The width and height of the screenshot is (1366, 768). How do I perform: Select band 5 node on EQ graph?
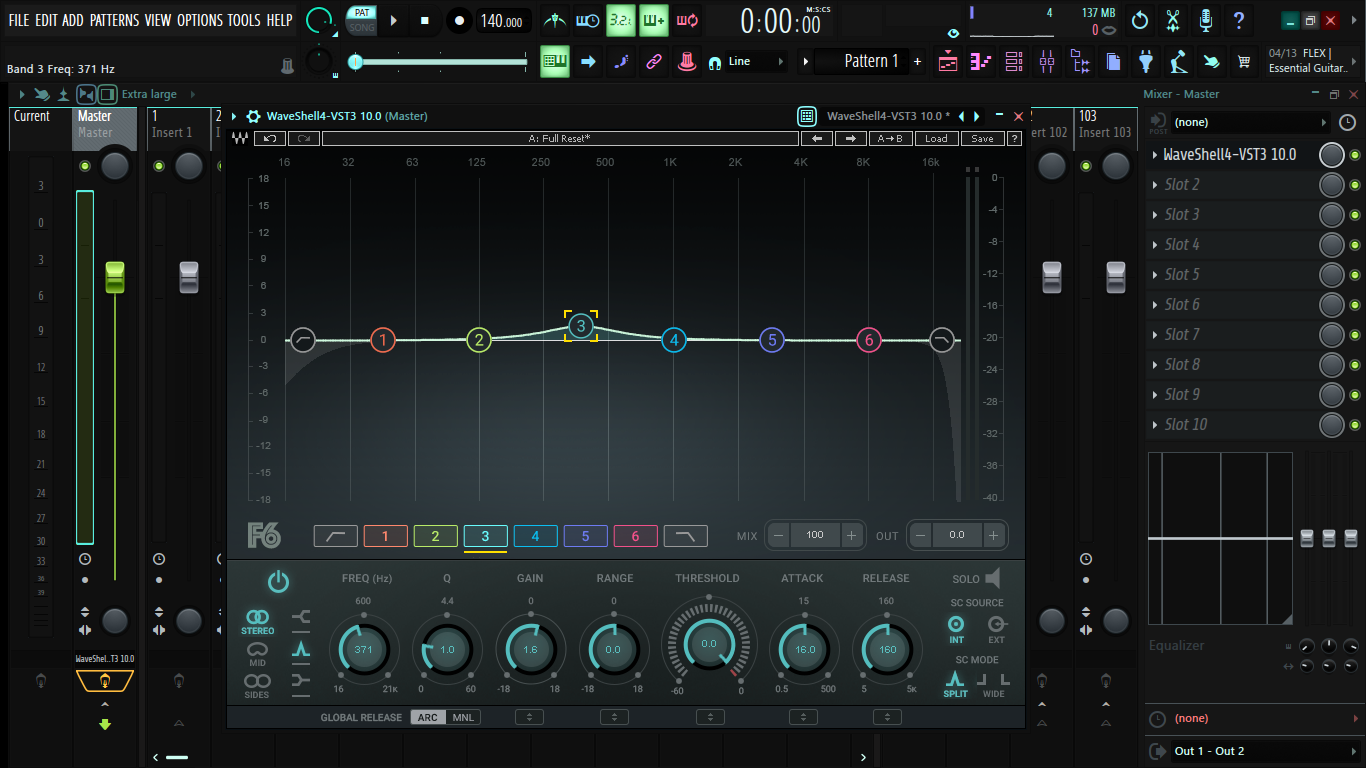tap(771, 340)
